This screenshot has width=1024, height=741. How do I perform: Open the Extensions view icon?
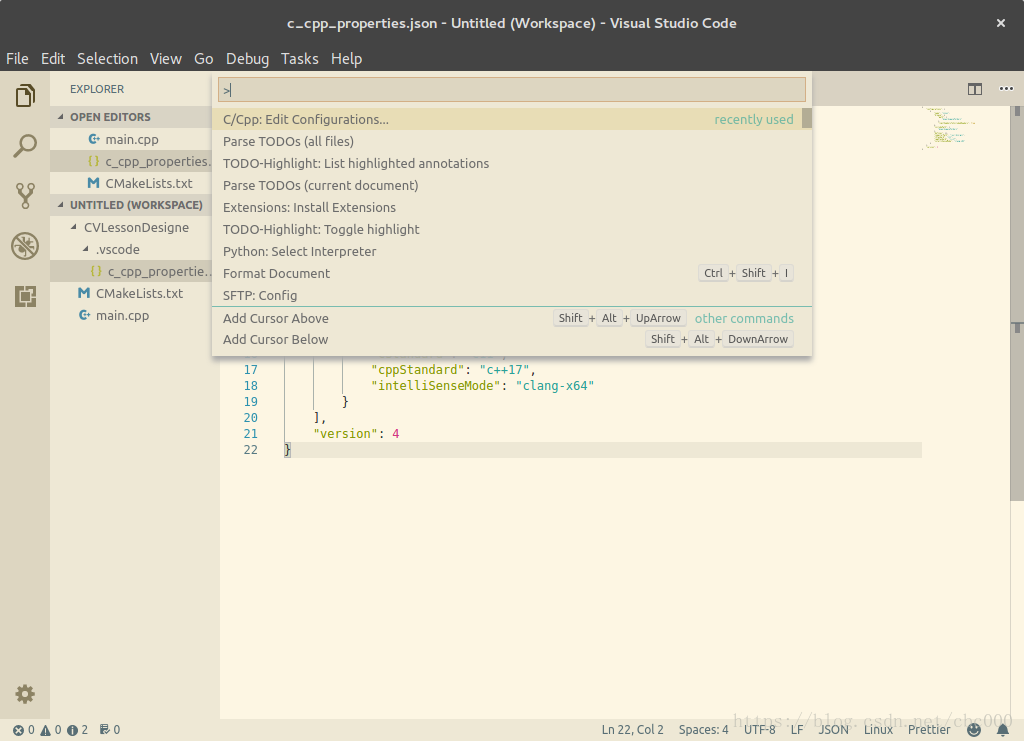25,296
